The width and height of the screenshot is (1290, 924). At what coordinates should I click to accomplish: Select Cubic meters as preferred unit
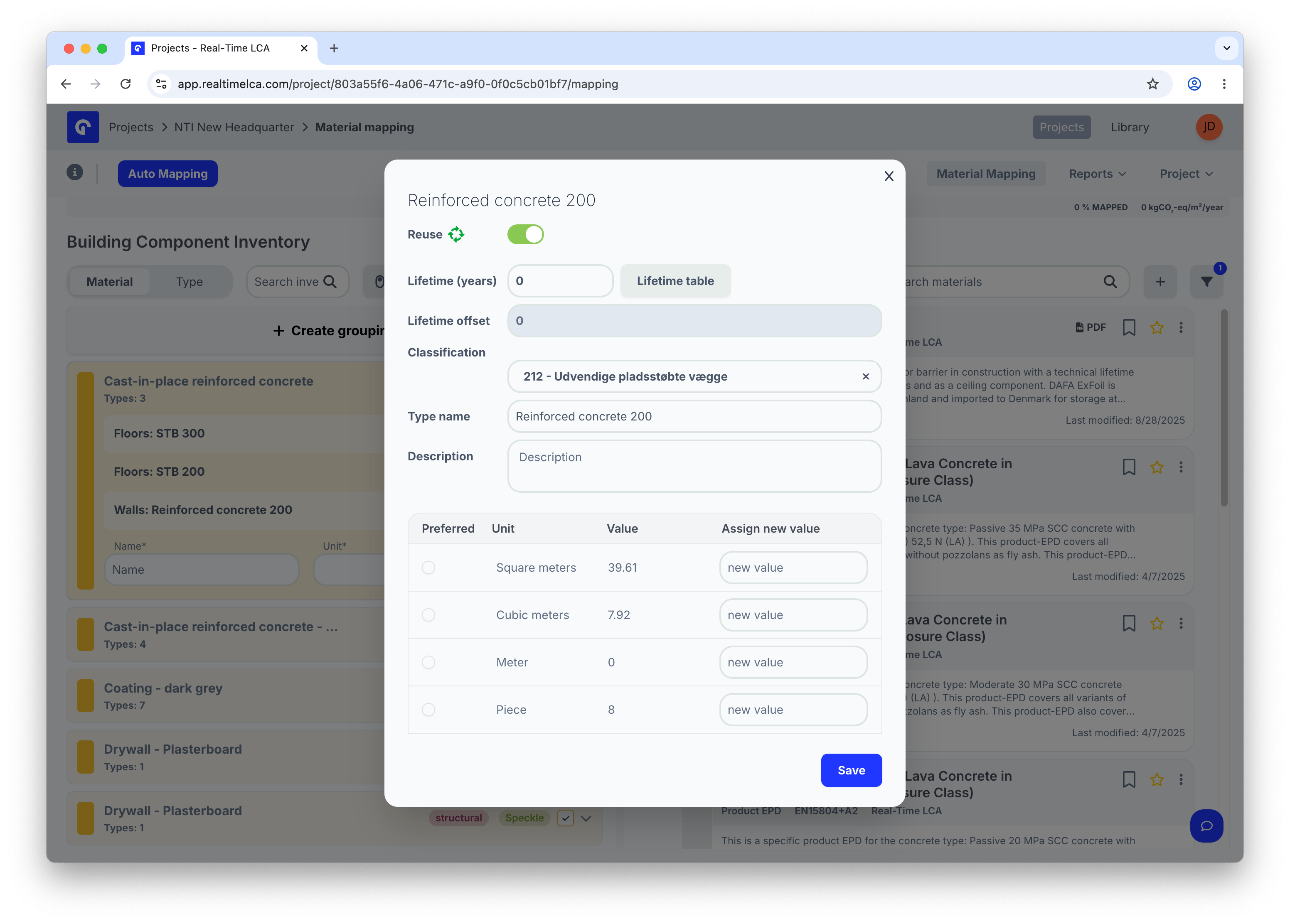pos(428,614)
